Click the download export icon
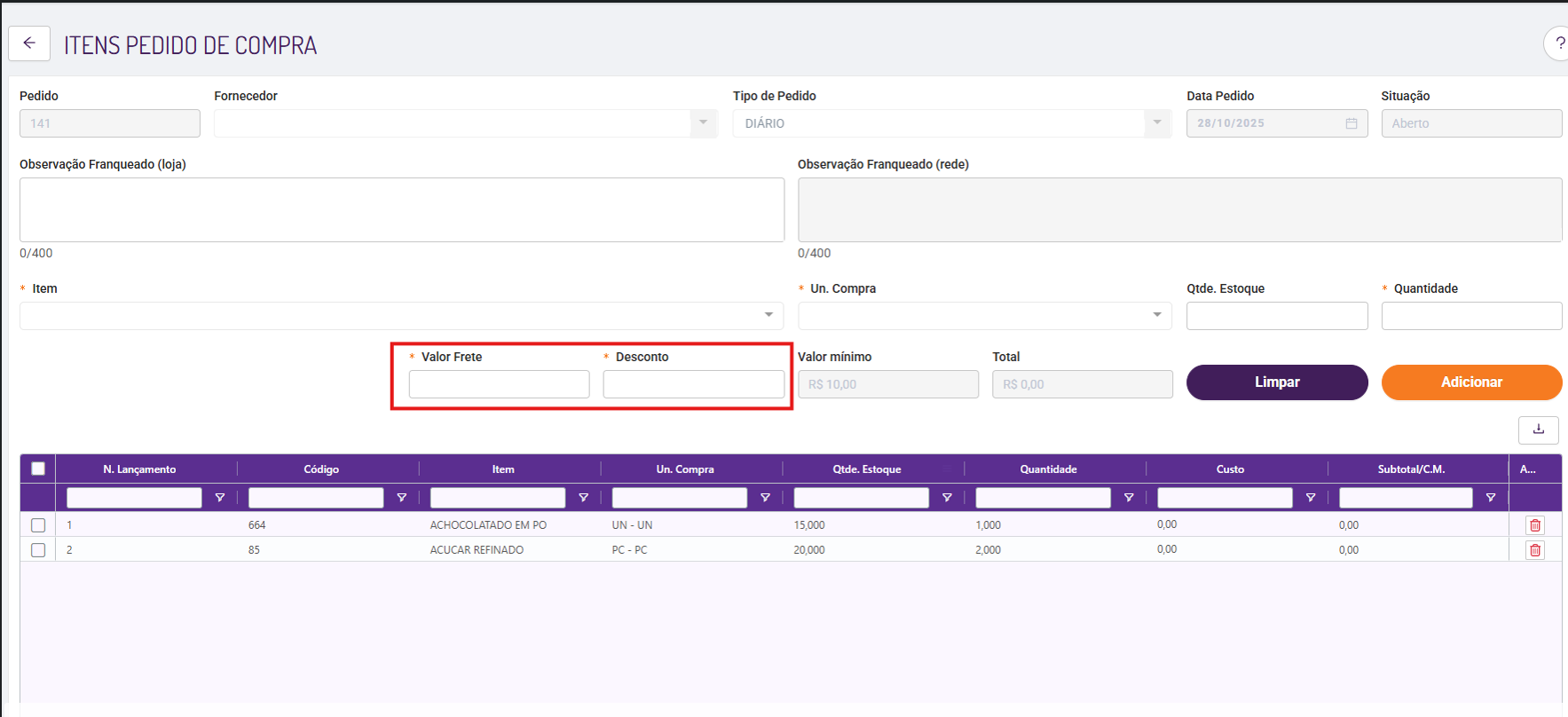The width and height of the screenshot is (1568, 717). [1538, 429]
